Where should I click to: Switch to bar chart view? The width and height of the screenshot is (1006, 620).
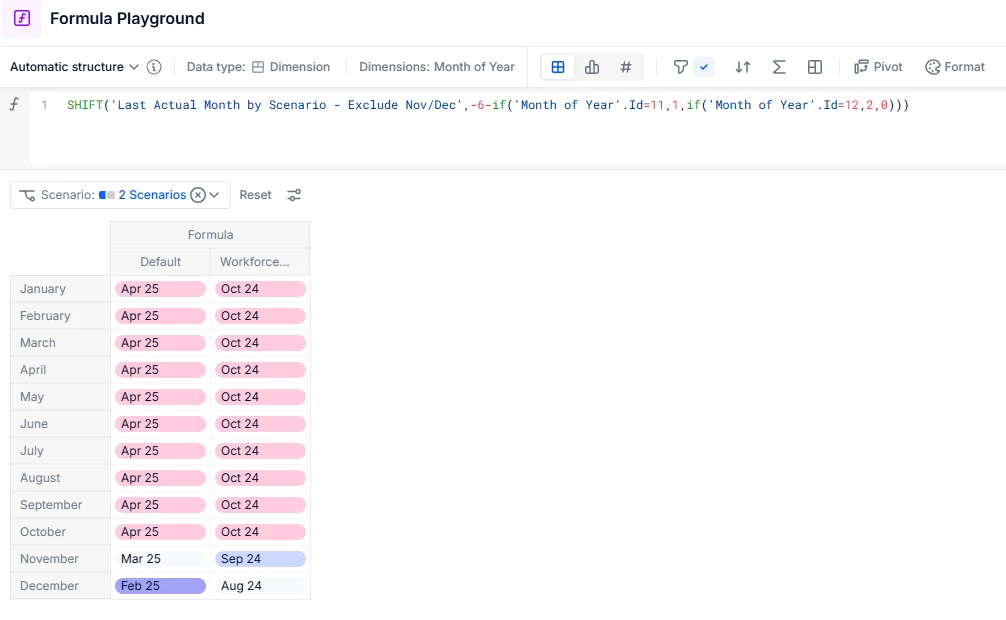coord(592,67)
